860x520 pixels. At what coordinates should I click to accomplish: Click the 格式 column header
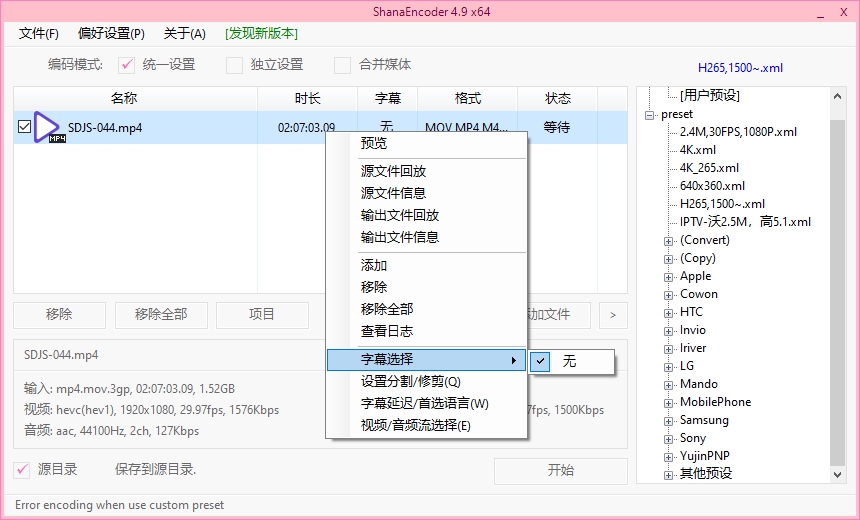pos(468,99)
